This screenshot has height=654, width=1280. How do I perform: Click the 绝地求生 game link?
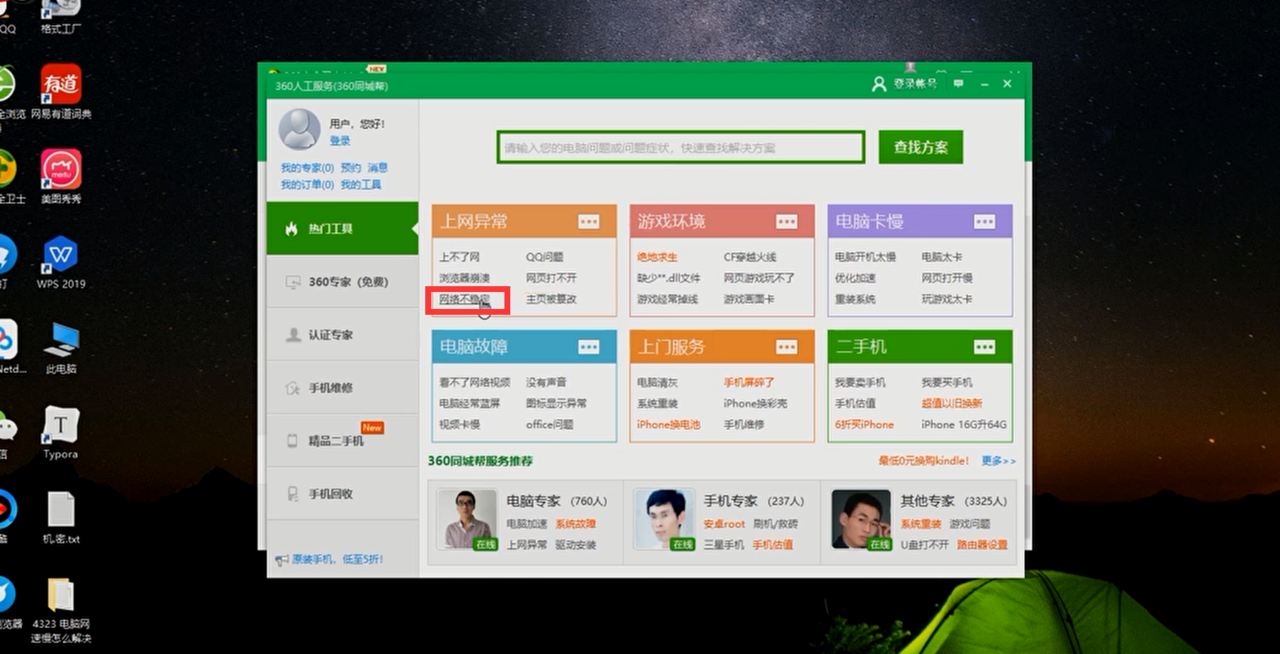658,257
